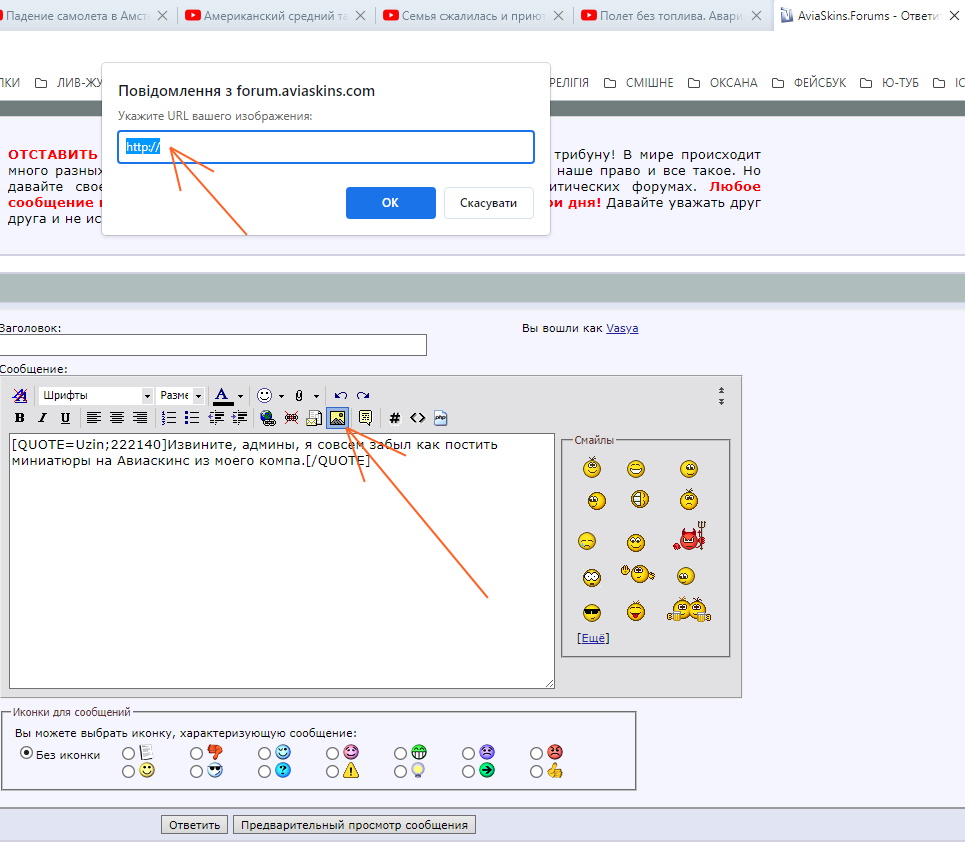
Task: Open the ОКСАНА bookmarks folder
Action: coord(723,83)
